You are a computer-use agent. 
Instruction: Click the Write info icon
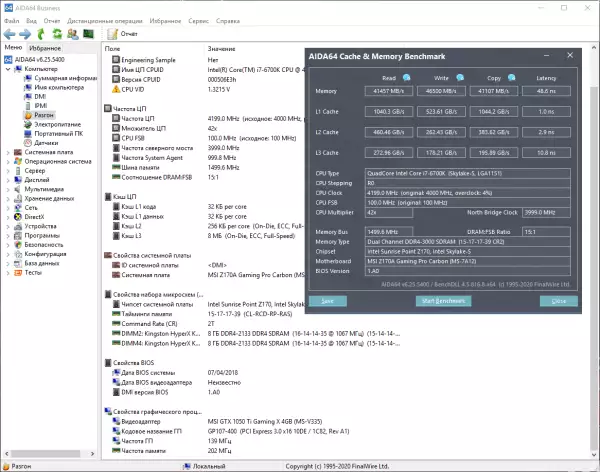coord(460,78)
